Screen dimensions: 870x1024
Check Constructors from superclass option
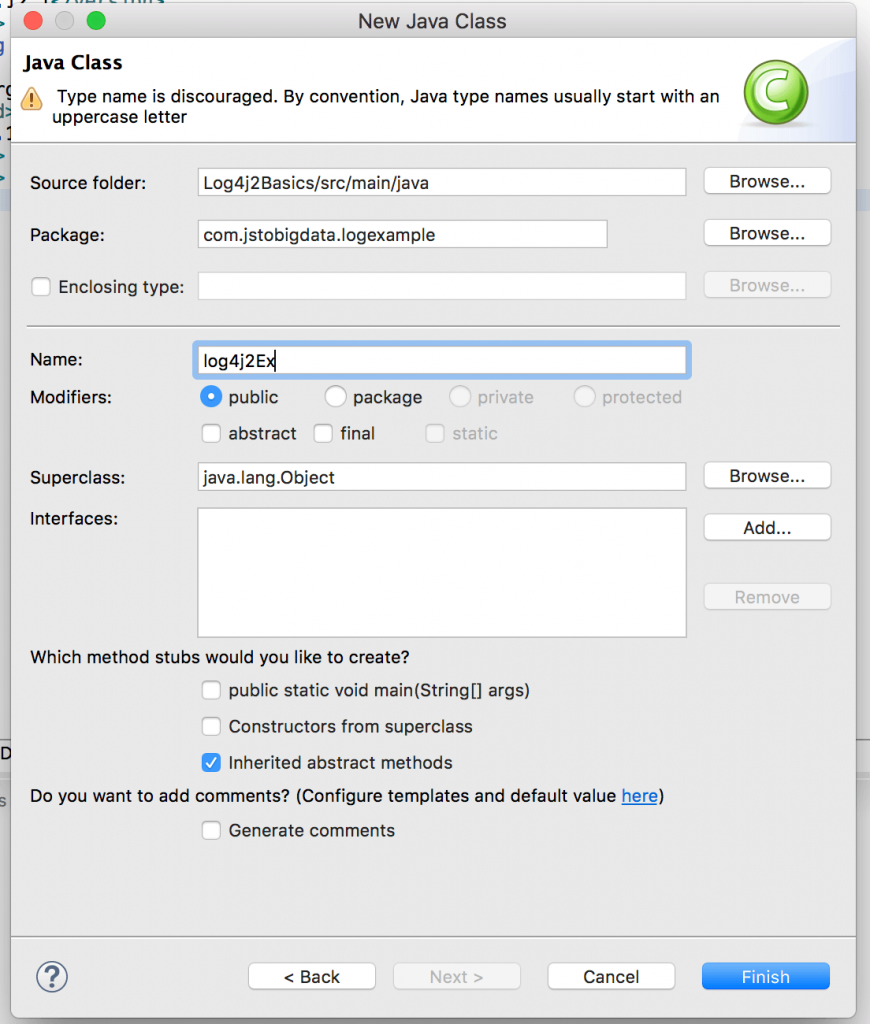tap(211, 726)
